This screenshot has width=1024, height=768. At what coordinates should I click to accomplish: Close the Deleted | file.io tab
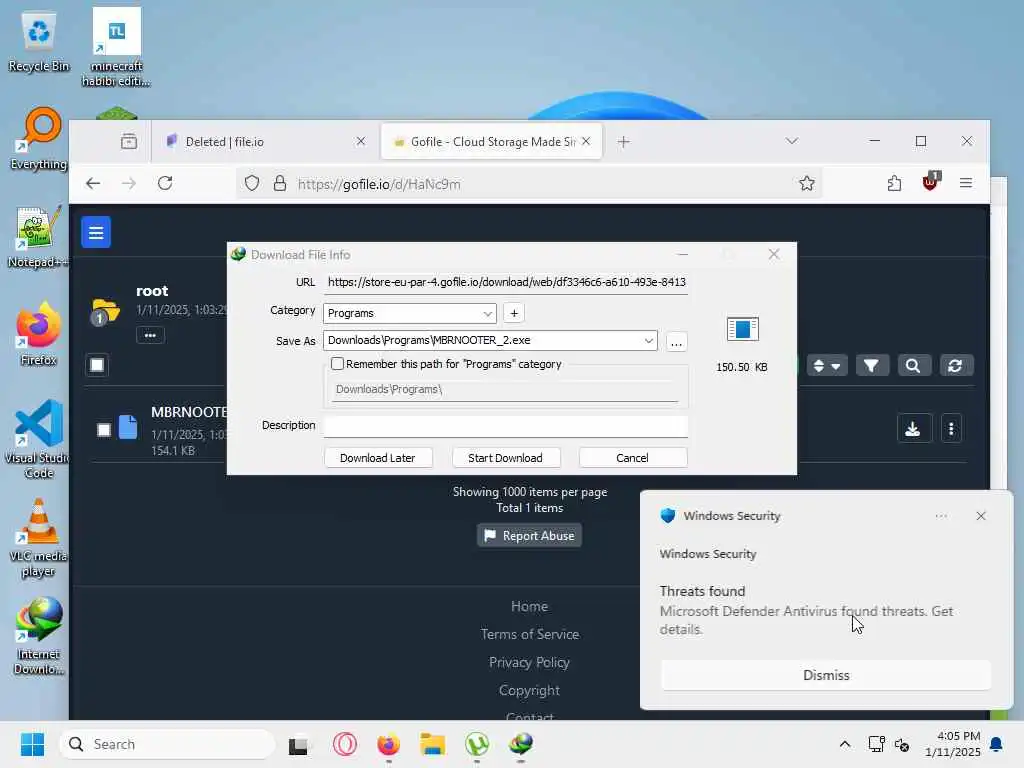(360, 141)
